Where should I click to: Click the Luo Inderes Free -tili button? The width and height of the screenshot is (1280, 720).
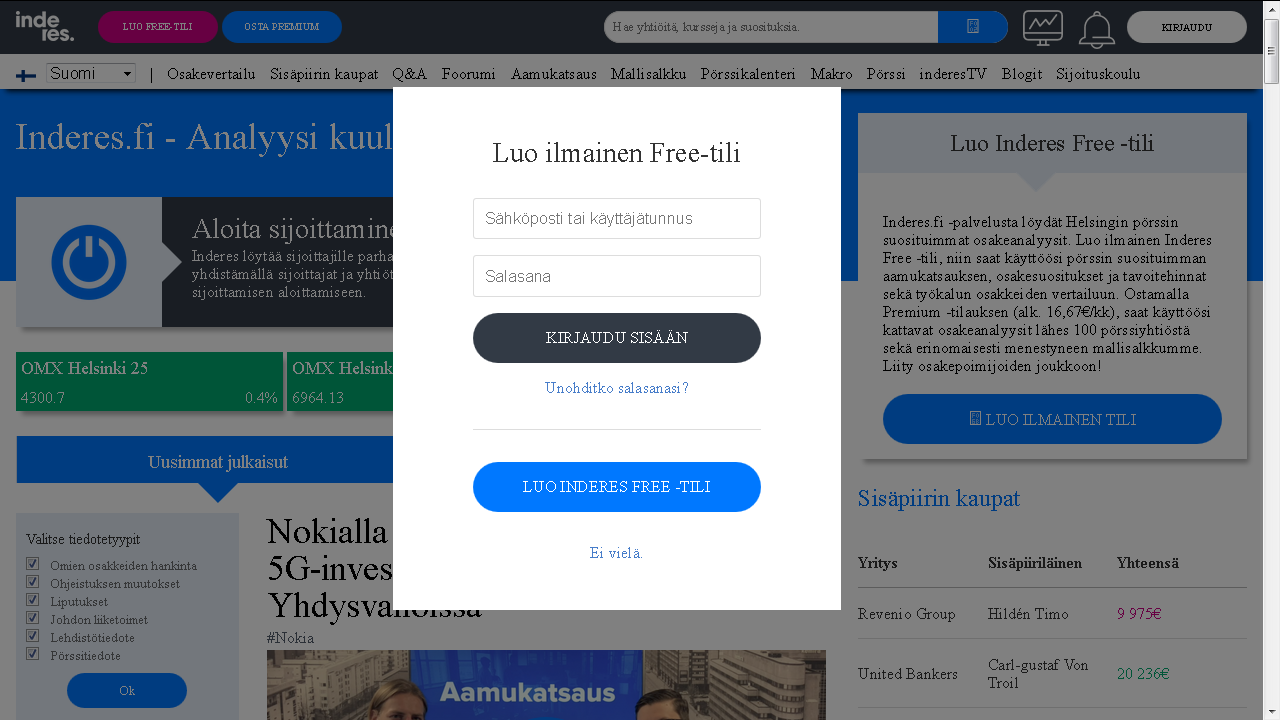[616, 487]
